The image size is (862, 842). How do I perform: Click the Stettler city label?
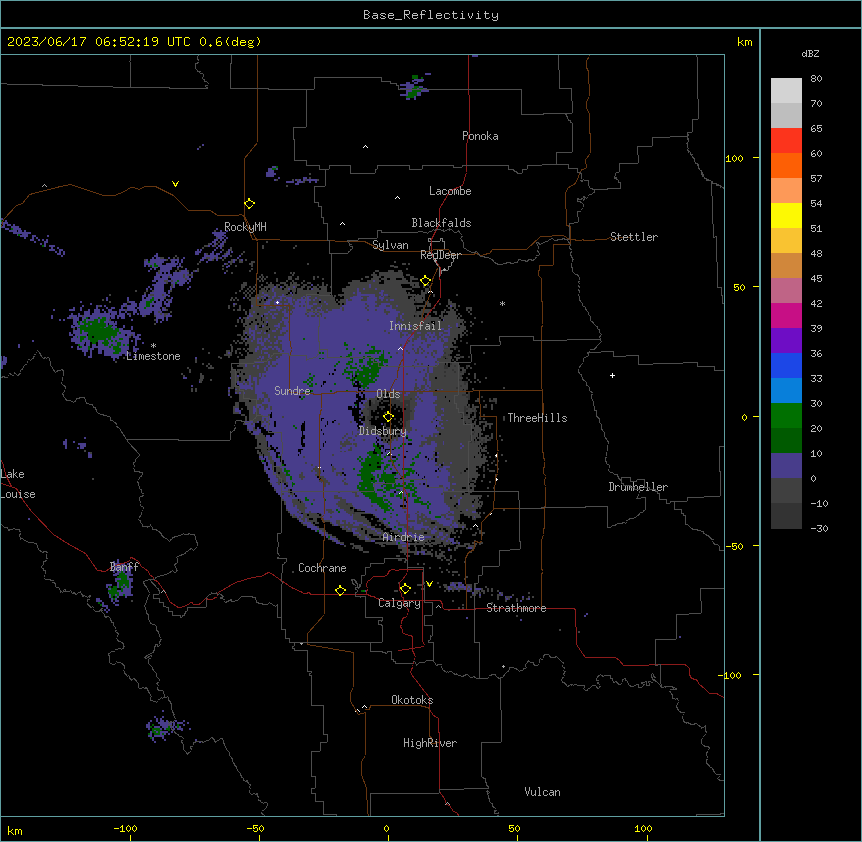pyautogui.click(x=634, y=237)
